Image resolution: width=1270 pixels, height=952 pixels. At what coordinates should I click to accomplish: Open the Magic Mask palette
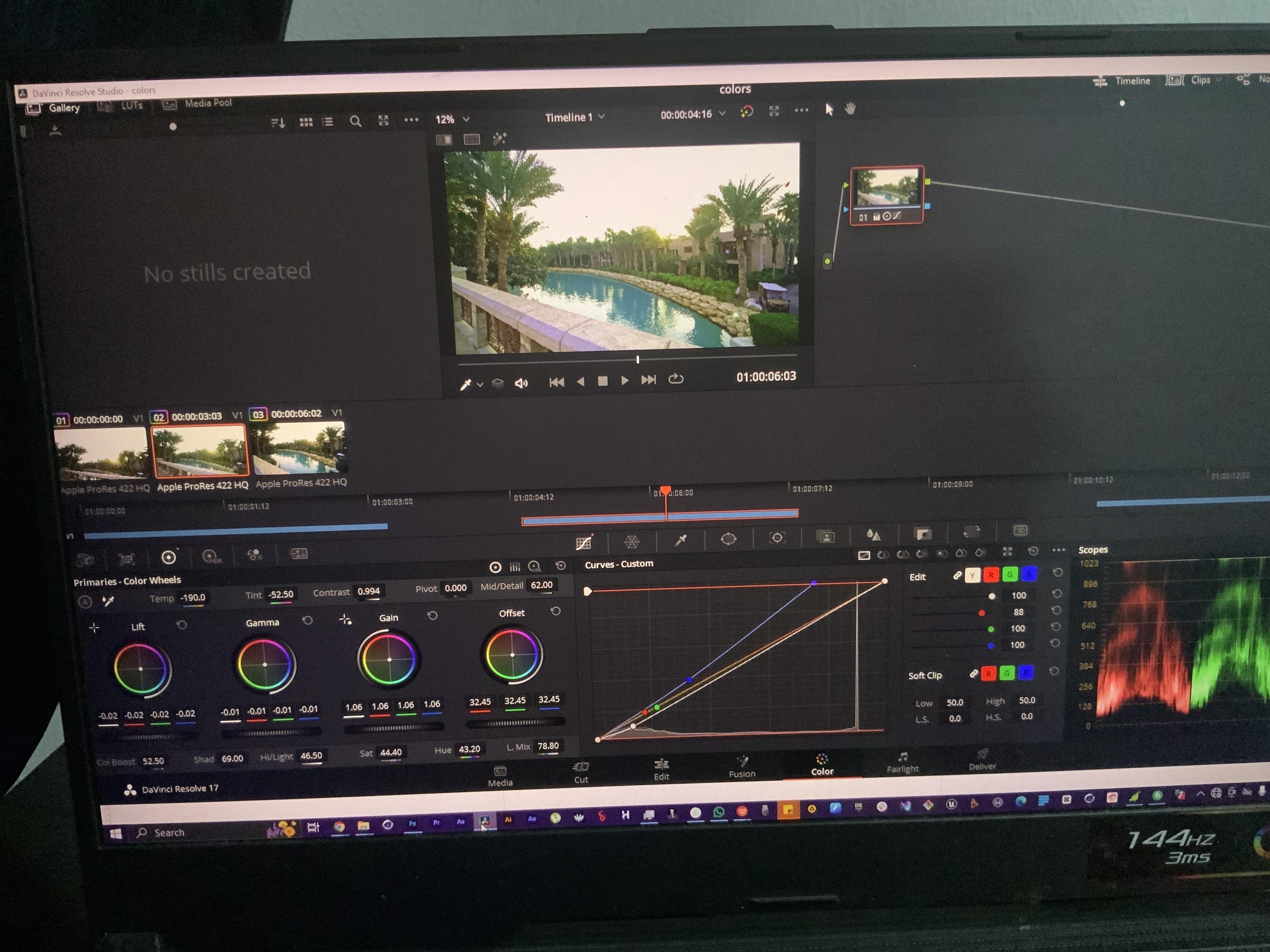(825, 536)
